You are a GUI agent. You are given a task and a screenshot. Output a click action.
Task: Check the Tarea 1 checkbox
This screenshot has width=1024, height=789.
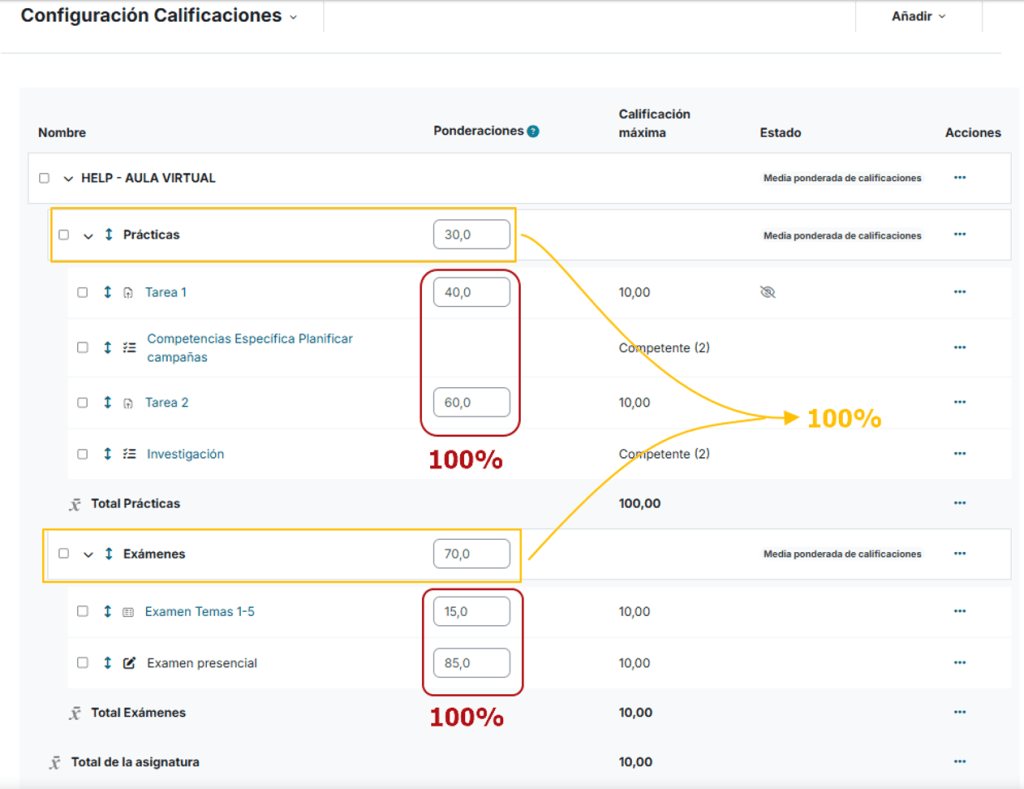coord(82,292)
